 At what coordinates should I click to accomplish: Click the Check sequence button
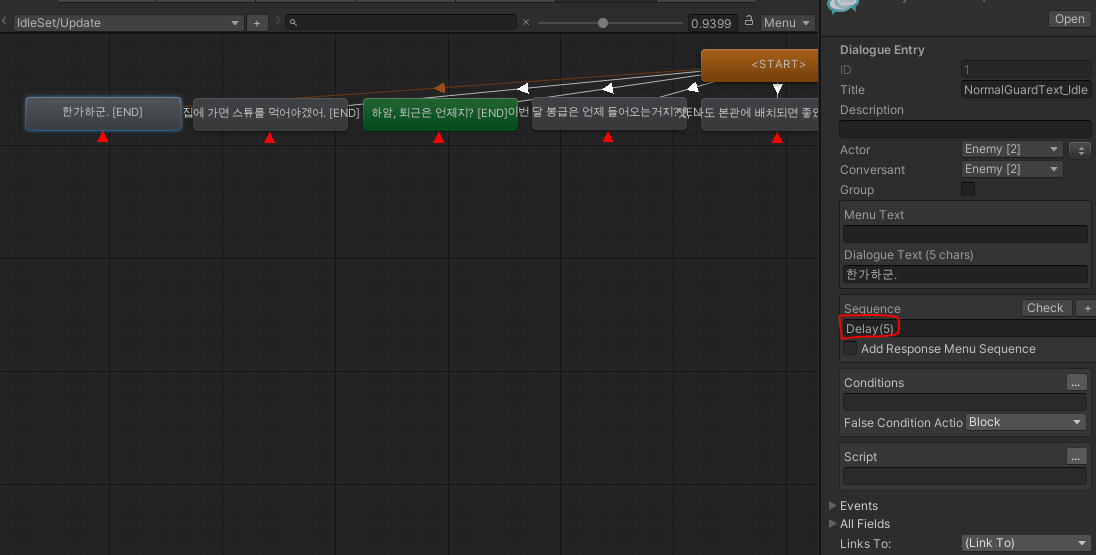(1045, 308)
